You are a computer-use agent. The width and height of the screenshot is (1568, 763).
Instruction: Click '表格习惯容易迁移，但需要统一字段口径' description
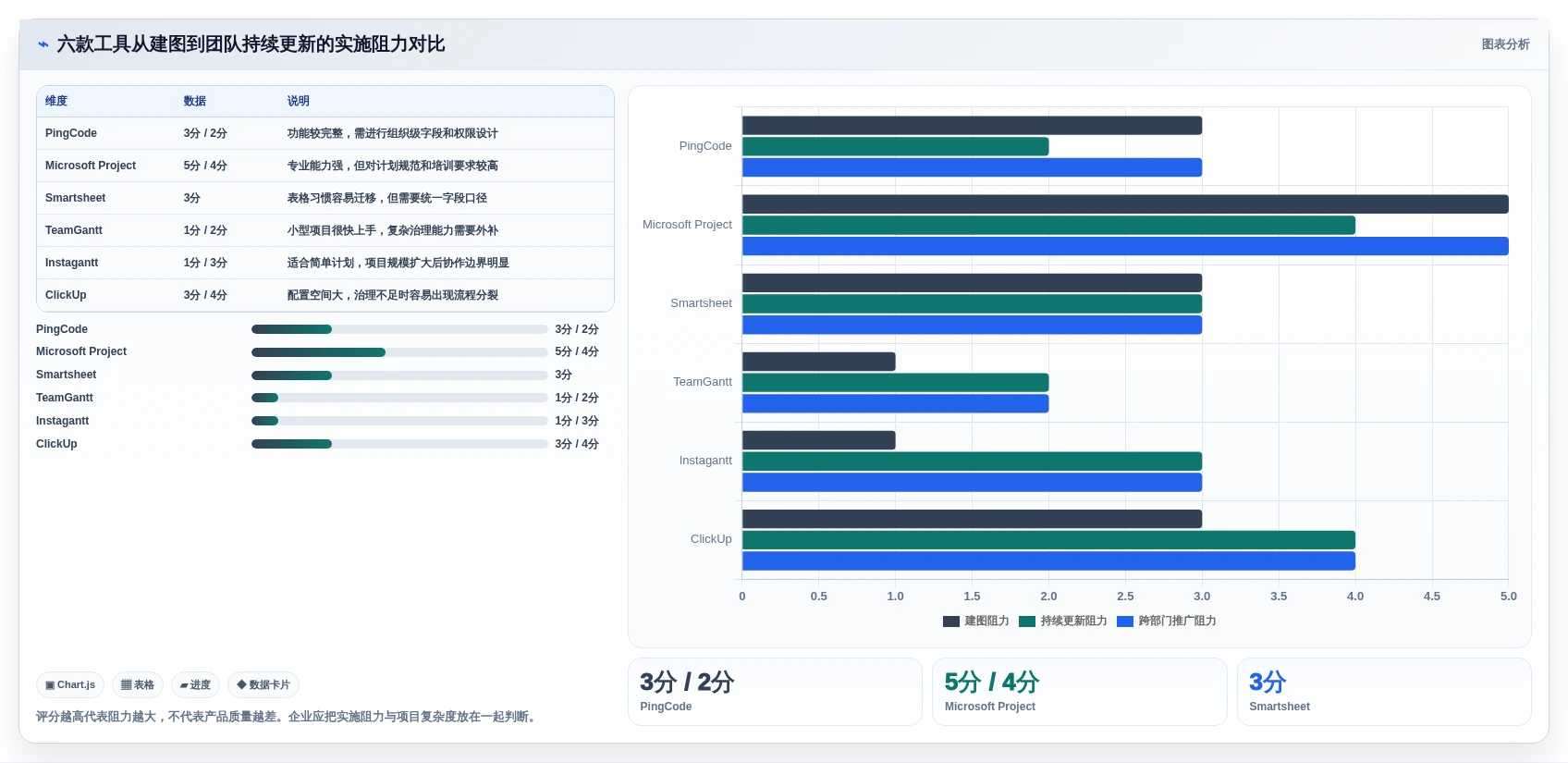(x=387, y=198)
